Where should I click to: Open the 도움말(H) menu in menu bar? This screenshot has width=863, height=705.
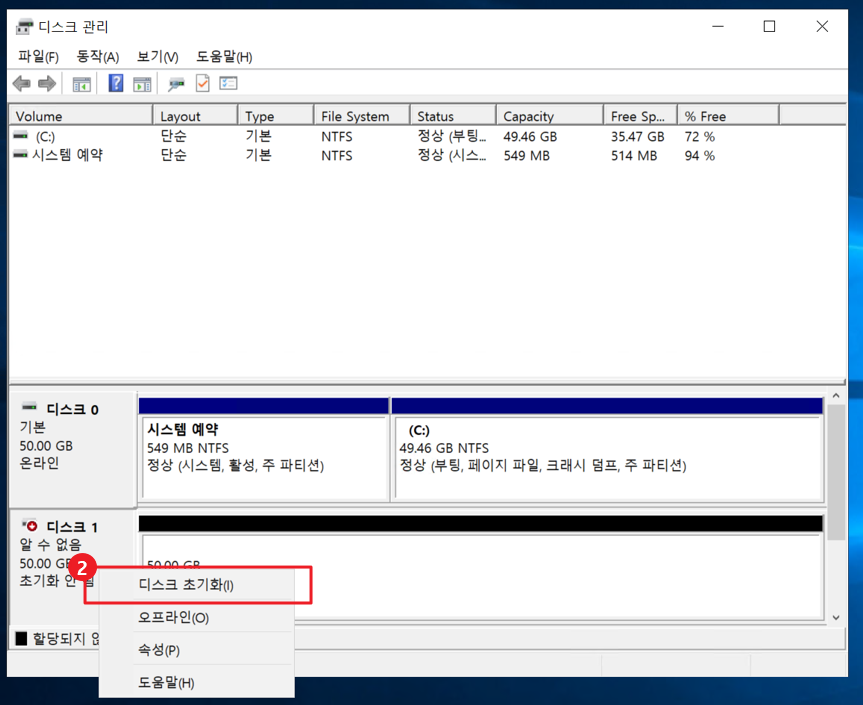pos(224,57)
